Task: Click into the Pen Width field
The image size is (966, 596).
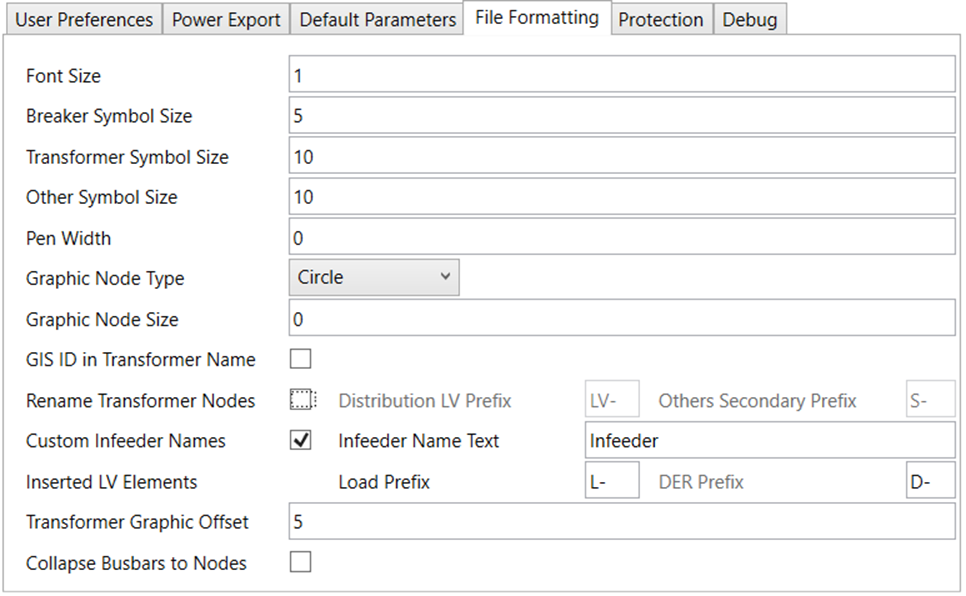Action: [x=621, y=238]
